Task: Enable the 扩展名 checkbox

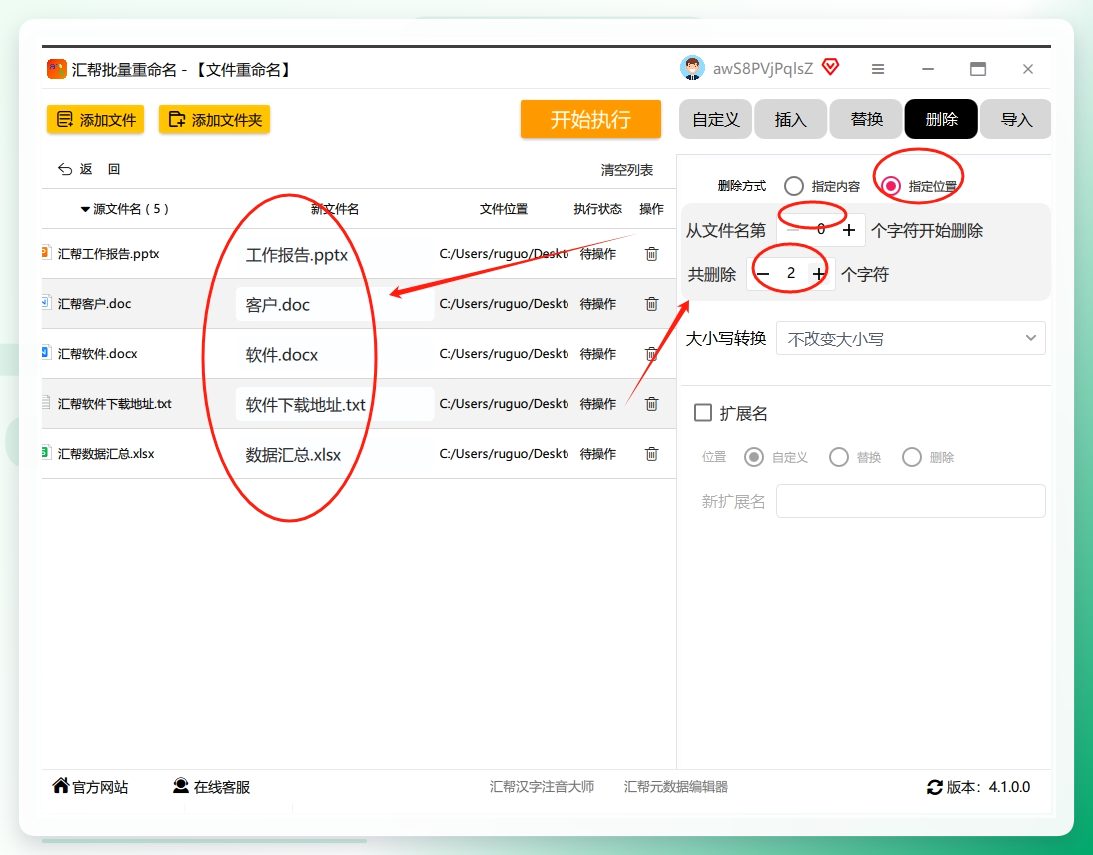Action: coord(703,413)
